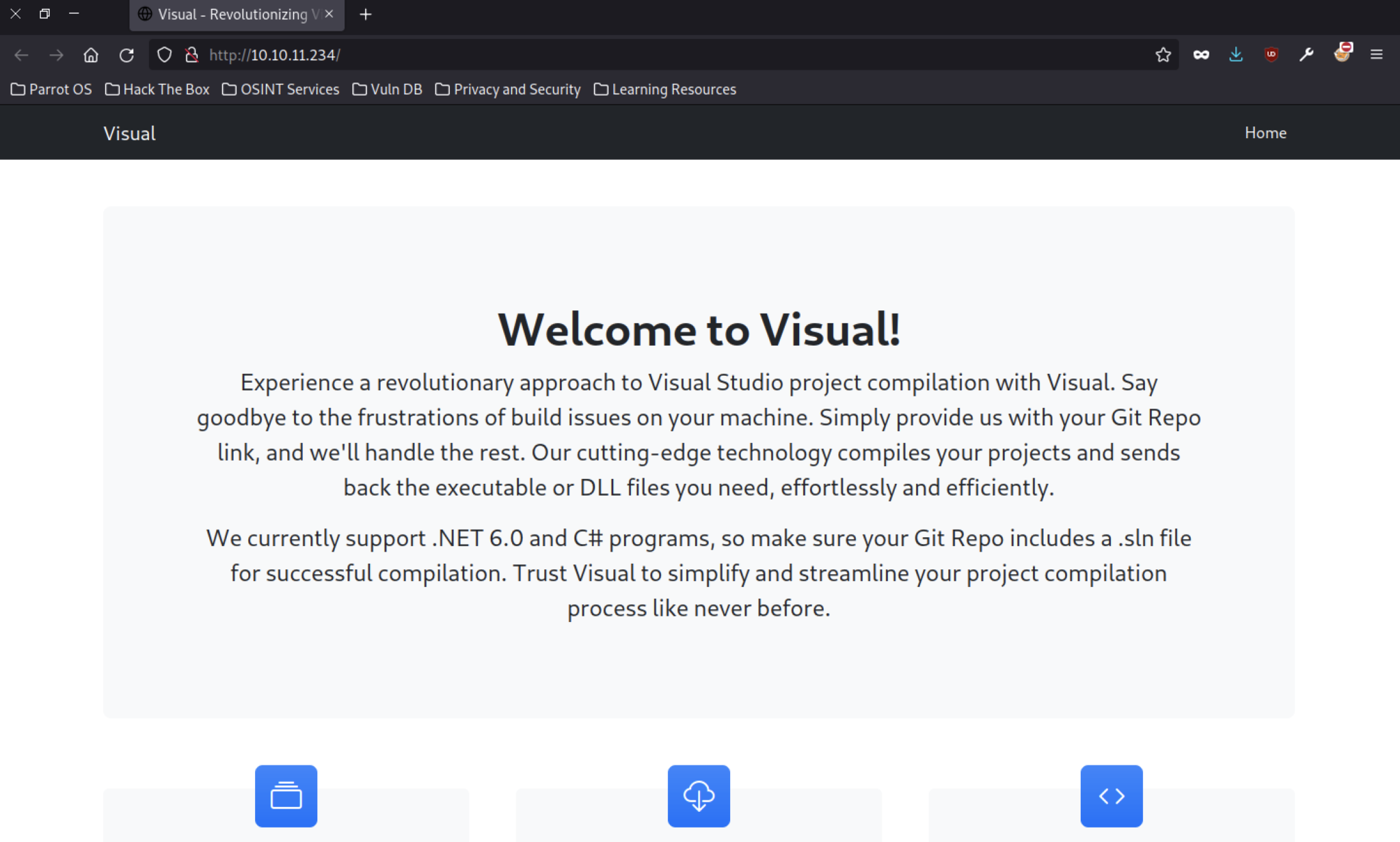Bookmark this page with the star icon
The height and width of the screenshot is (842, 1400).
(x=1163, y=55)
